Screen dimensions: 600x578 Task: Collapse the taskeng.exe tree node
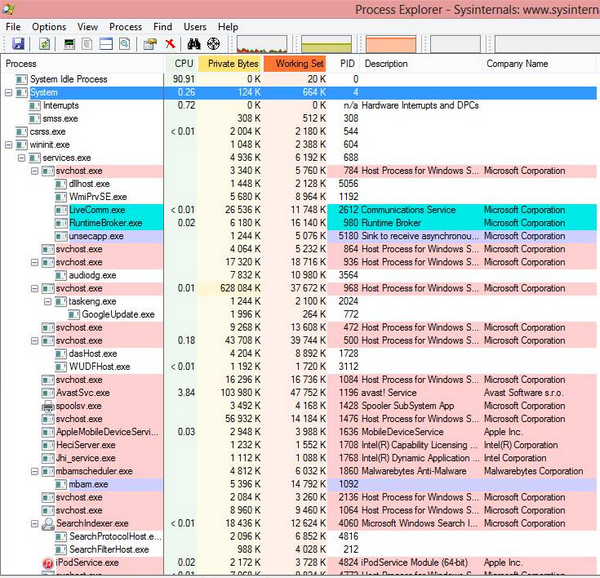[x=47, y=301]
